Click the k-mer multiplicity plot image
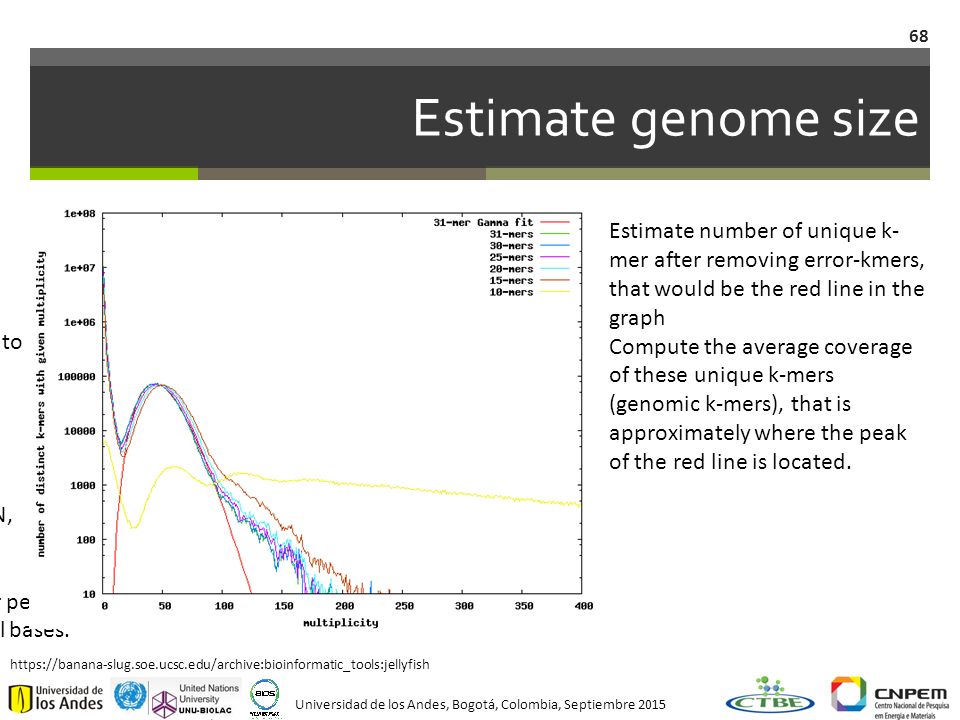960x720 pixels. (x=314, y=419)
